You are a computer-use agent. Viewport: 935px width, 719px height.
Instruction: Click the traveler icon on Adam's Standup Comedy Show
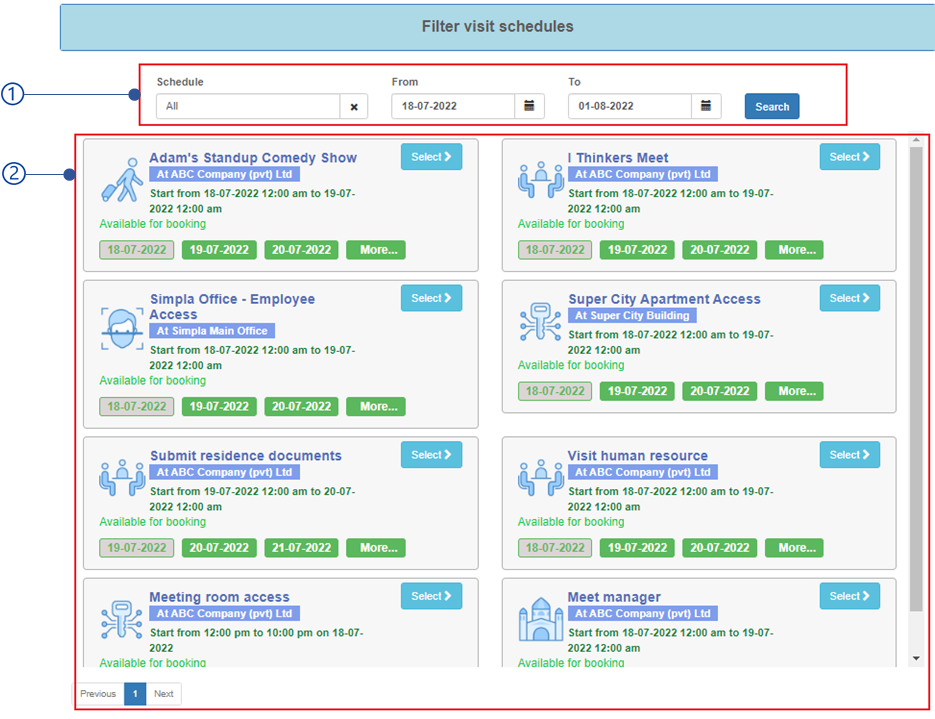[x=122, y=180]
